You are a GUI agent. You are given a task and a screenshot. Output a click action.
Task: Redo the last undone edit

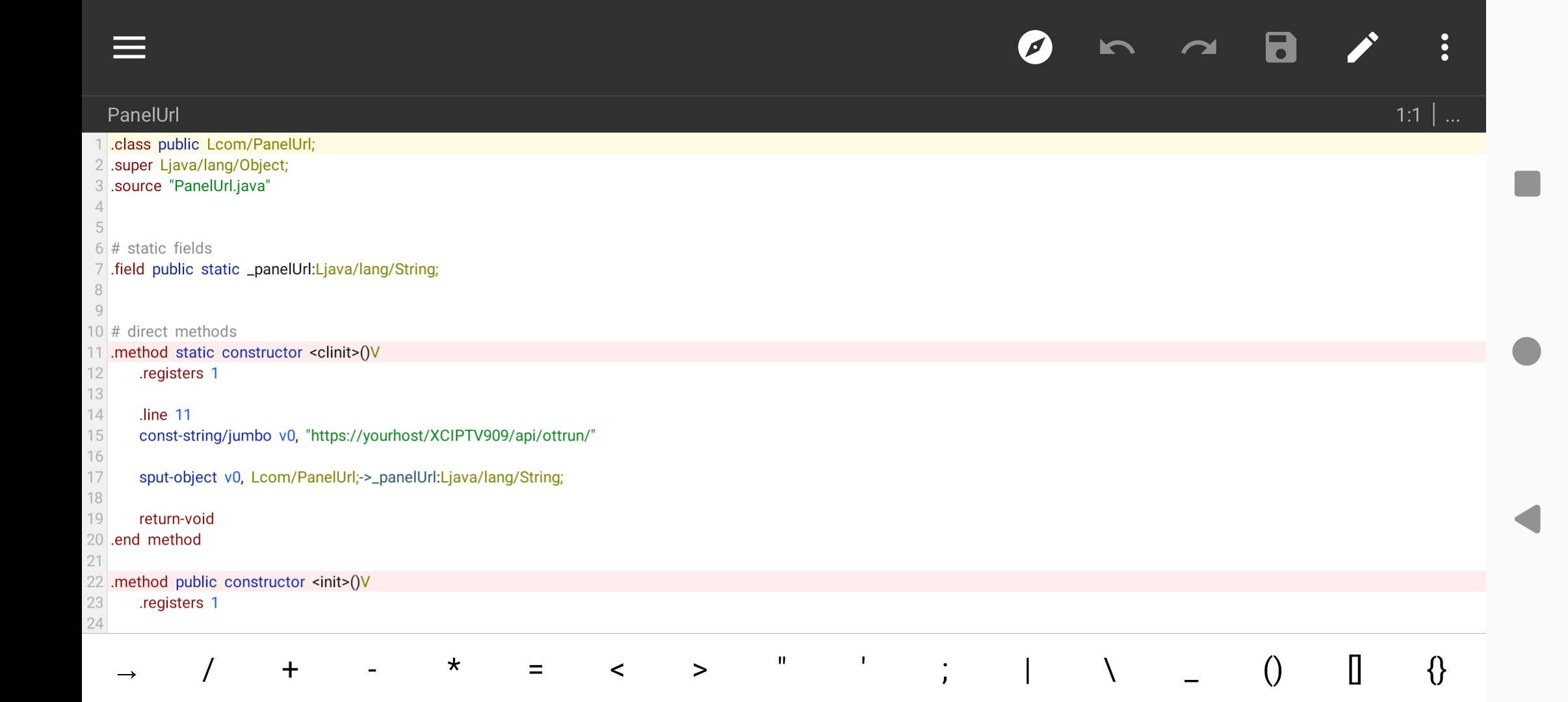pyautogui.click(x=1199, y=47)
